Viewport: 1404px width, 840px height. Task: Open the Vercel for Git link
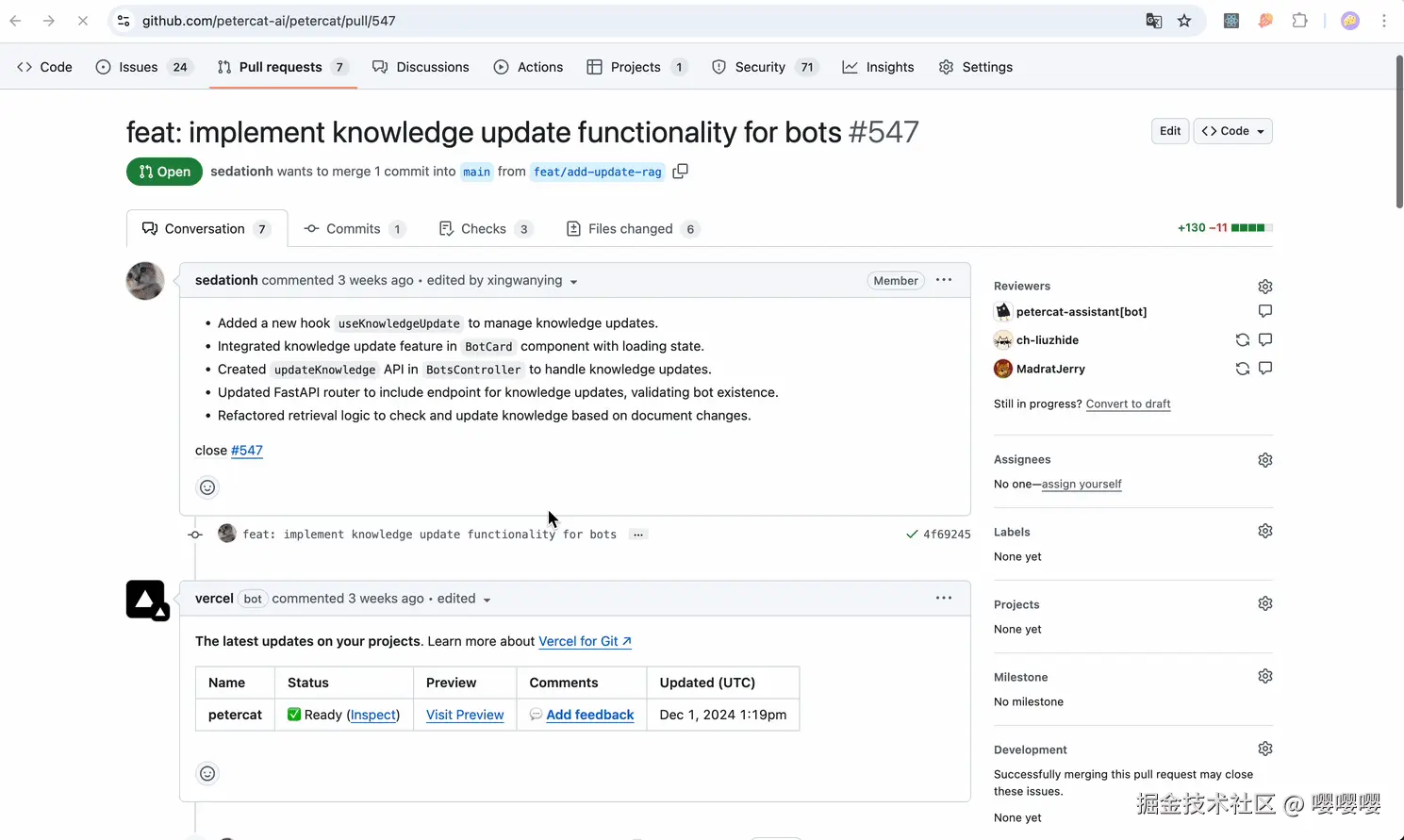[x=585, y=641]
